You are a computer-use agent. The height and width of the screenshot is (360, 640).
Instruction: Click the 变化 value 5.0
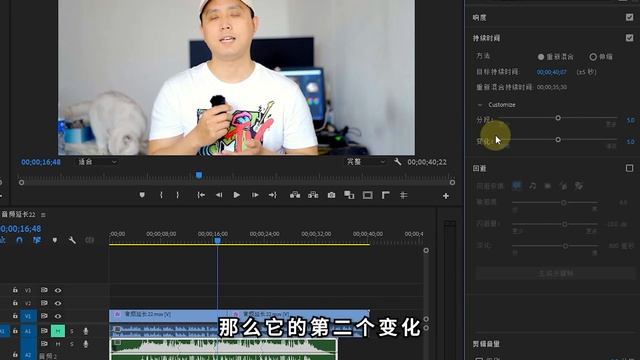point(631,142)
